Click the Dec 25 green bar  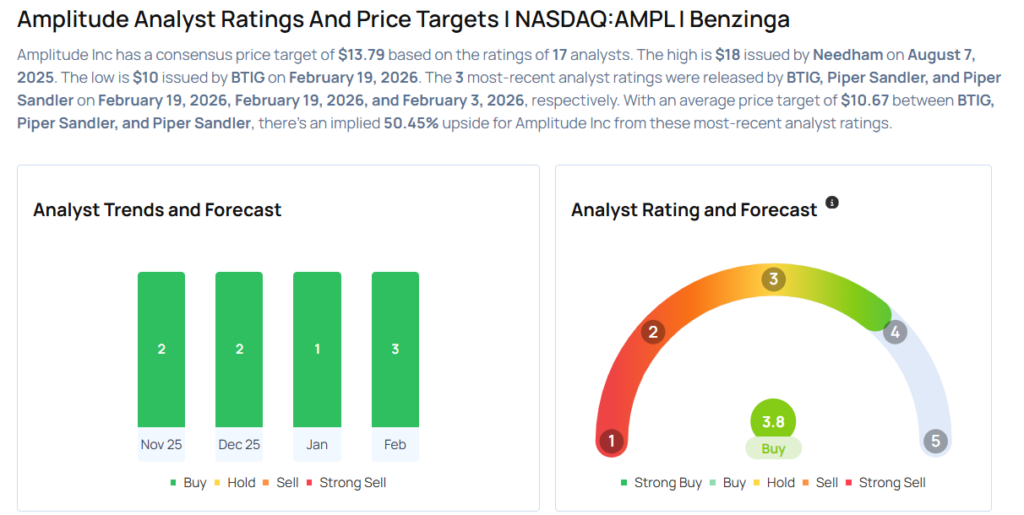tap(239, 349)
